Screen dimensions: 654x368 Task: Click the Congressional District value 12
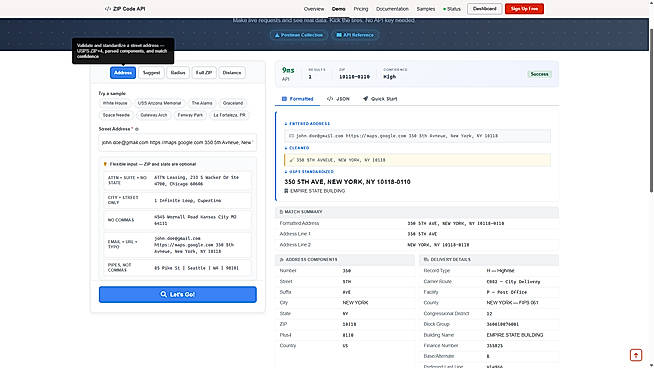489,314
